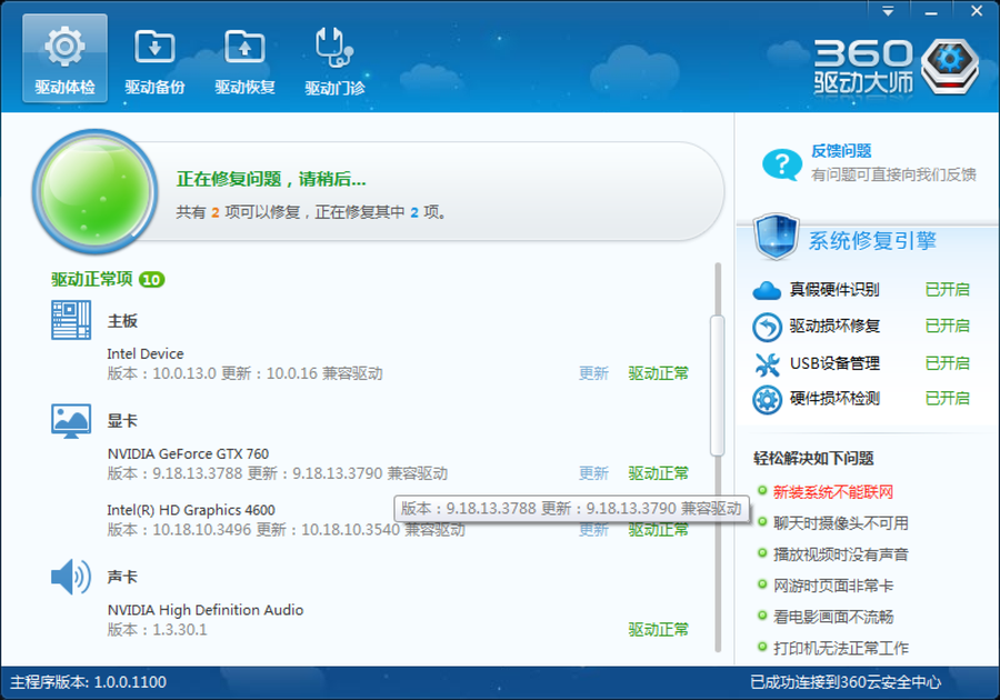Screen dimensions: 1000x700
Task: Open 打印机无法正常工作 help link
Action: point(841,648)
